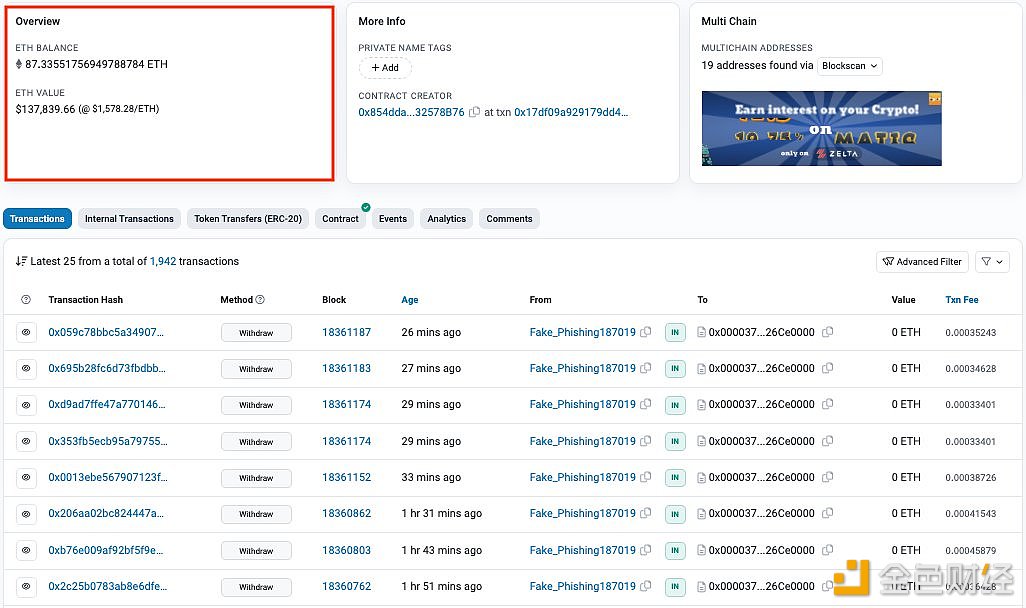Preview details via eye icon for 0x206aa02bc824447a
The height and width of the screenshot is (608, 1026).
pos(26,514)
